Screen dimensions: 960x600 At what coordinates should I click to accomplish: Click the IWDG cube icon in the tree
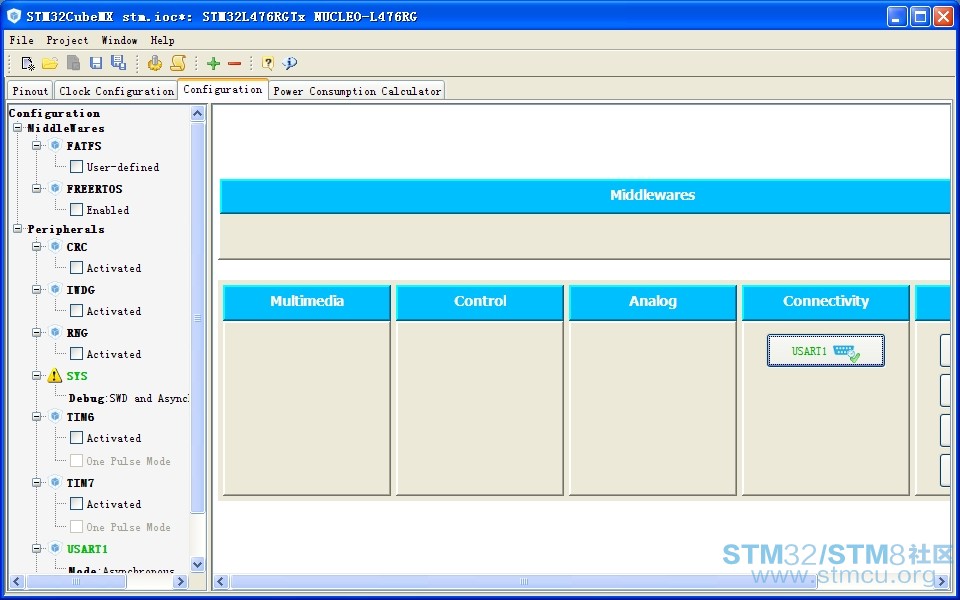(x=56, y=289)
